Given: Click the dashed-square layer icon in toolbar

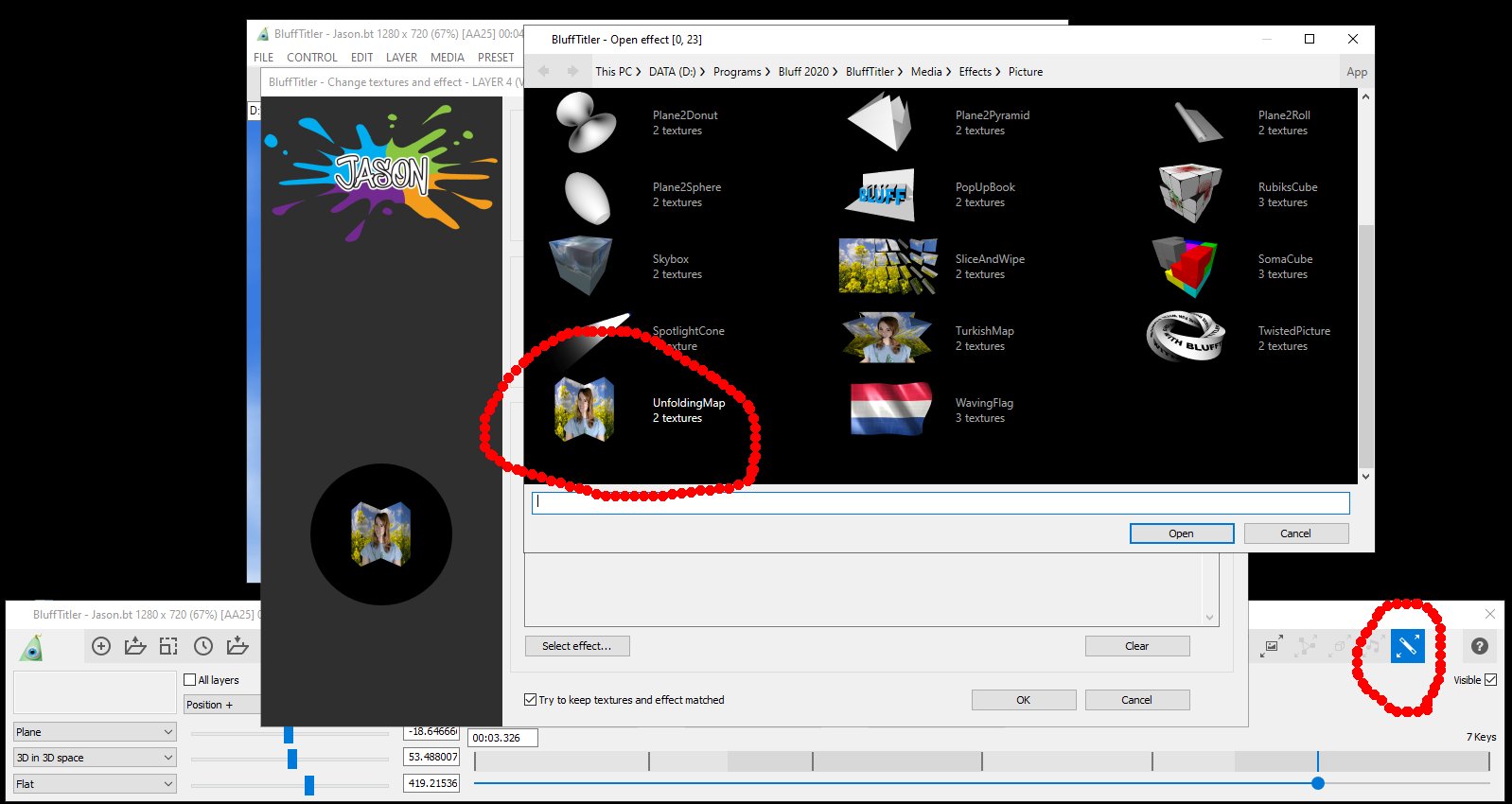Looking at the screenshot, I should point(168,646).
